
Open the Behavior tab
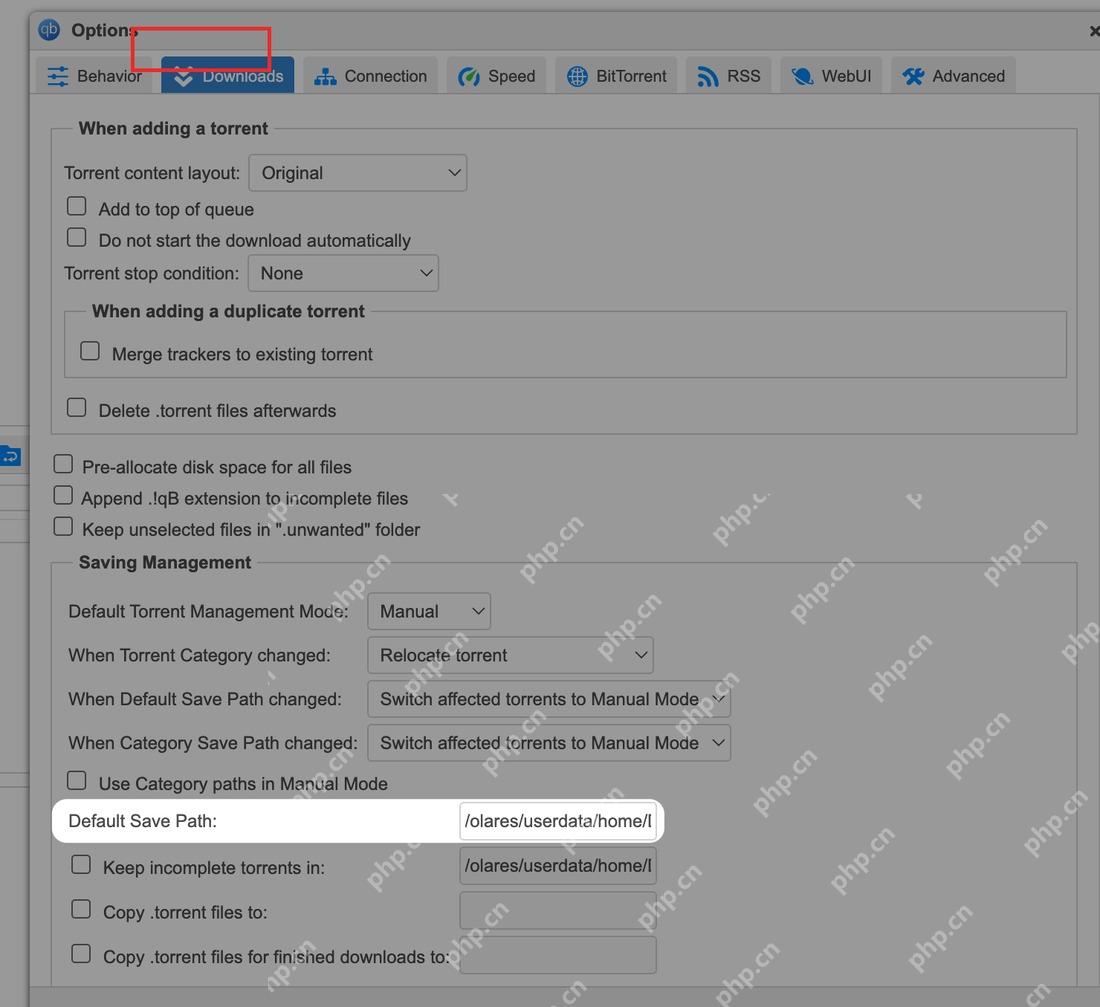(95, 75)
